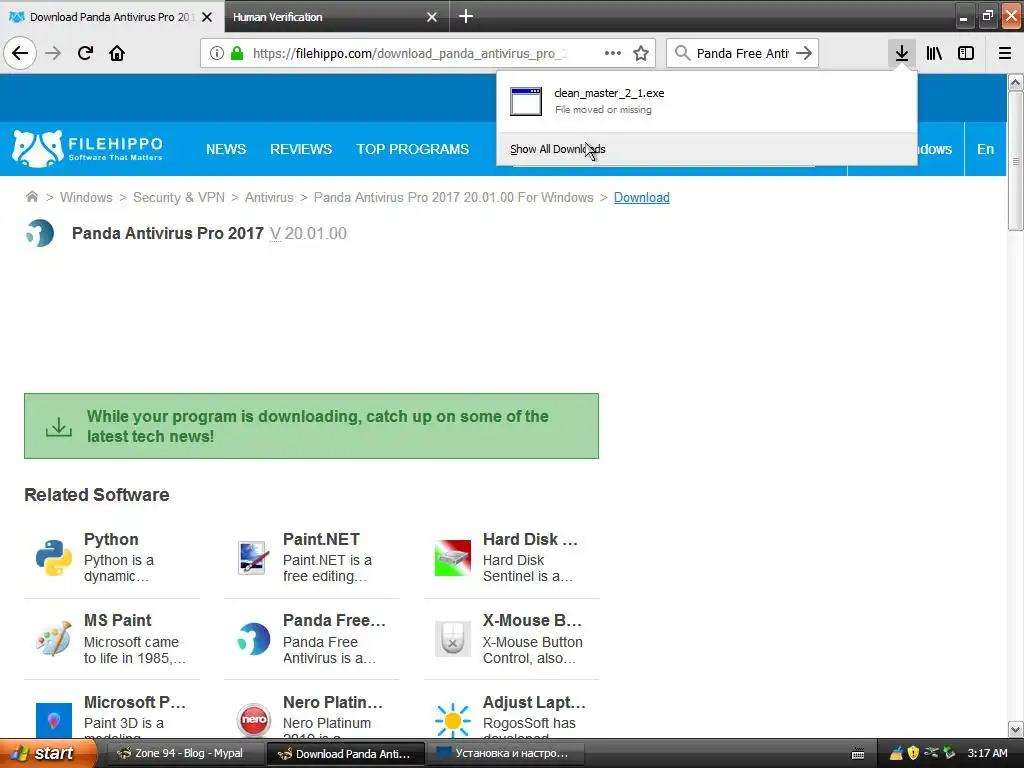1024x768 pixels.
Task: Reload the current page
Action: click(85, 53)
